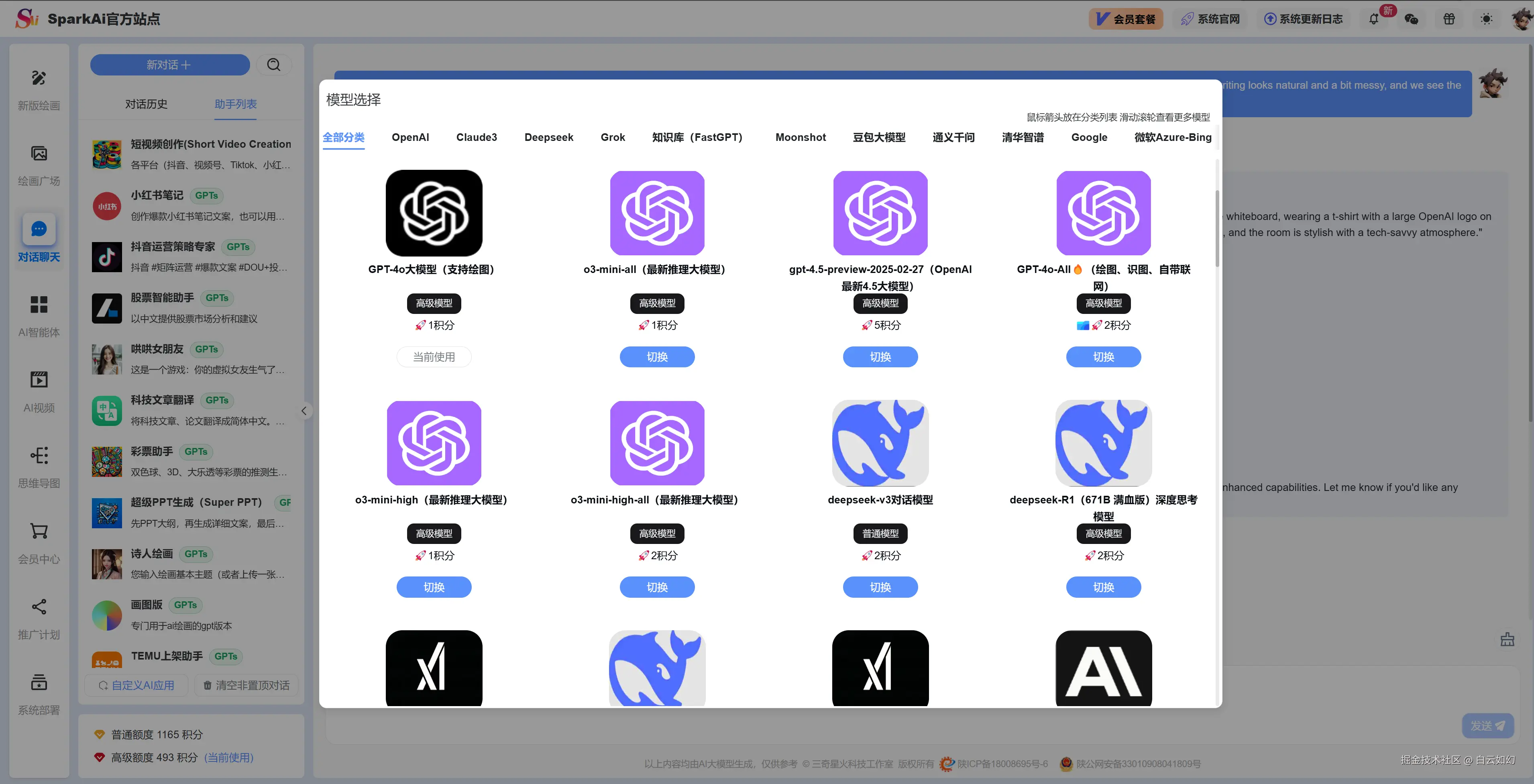The image size is (1534, 784).
Task: Open the 会员中心 shopping cart icon
Action: point(39,531)
